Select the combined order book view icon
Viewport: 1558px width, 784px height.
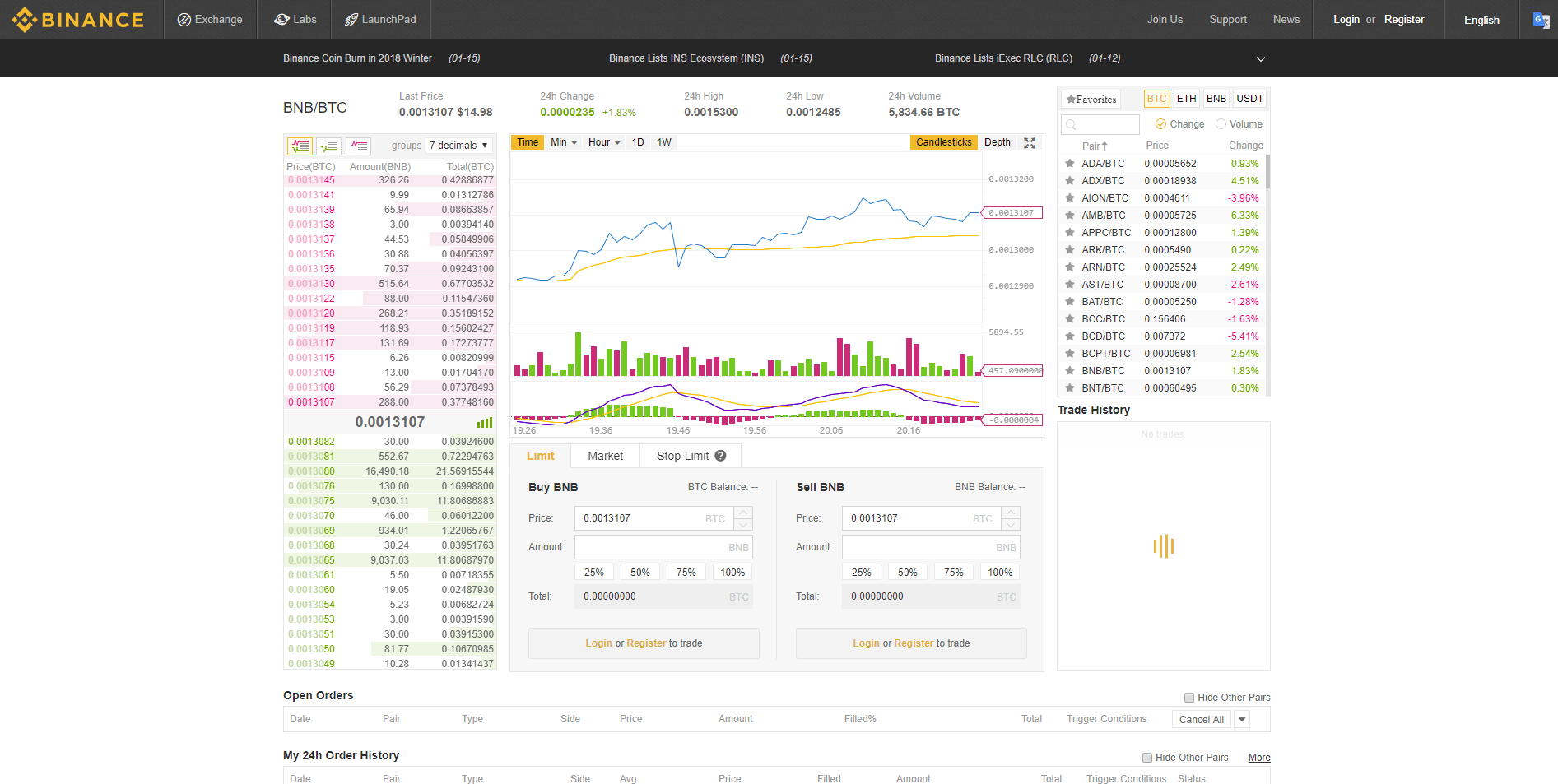(x=300, y=146)
